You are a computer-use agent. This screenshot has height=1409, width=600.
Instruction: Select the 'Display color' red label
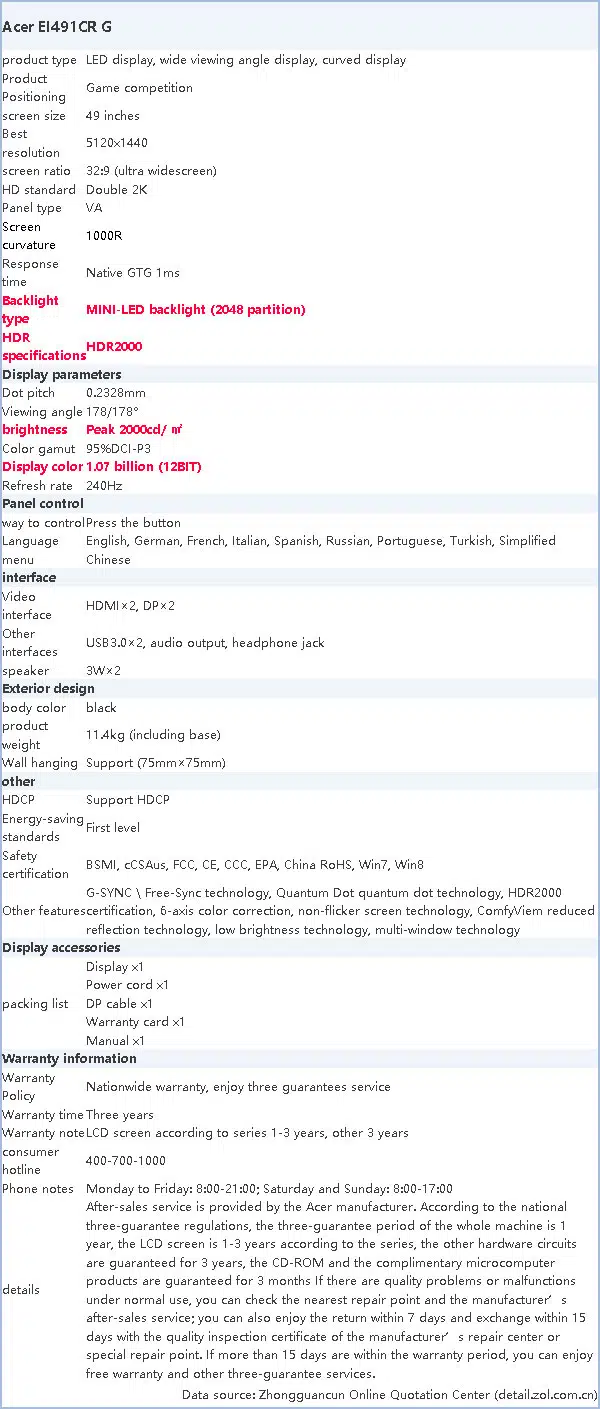pos(42,467)
